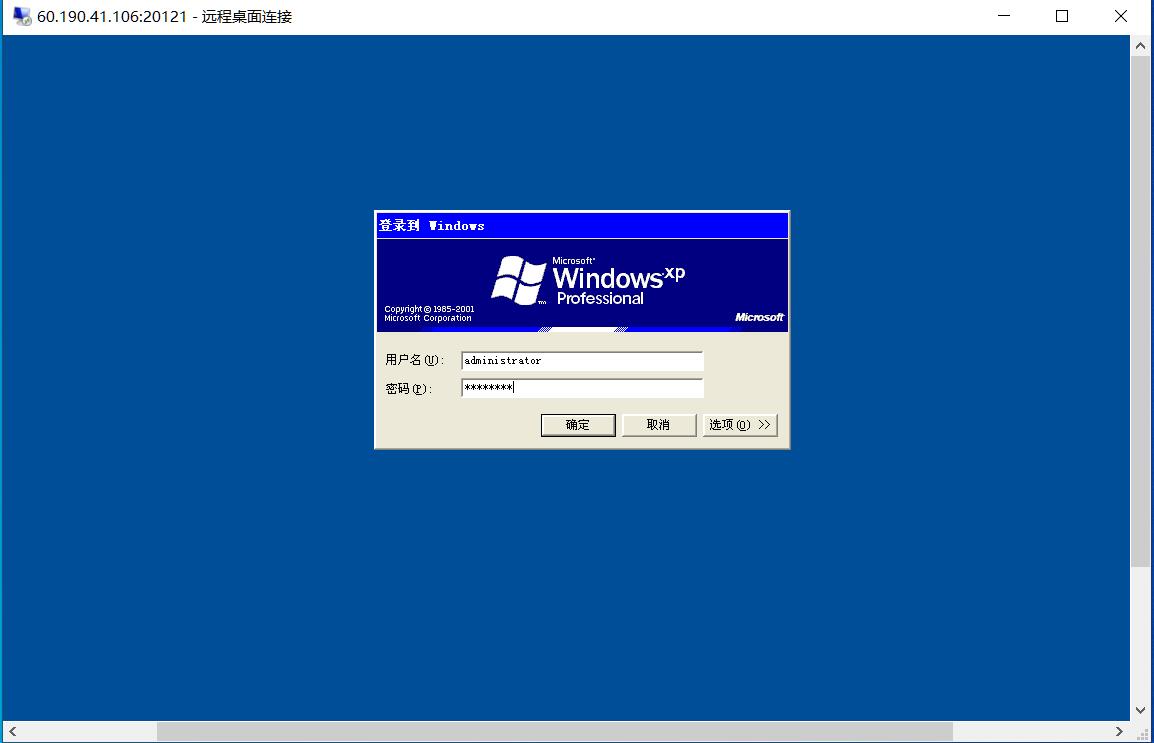Click the horizontal scrollbar thumb

coord(555,731)
